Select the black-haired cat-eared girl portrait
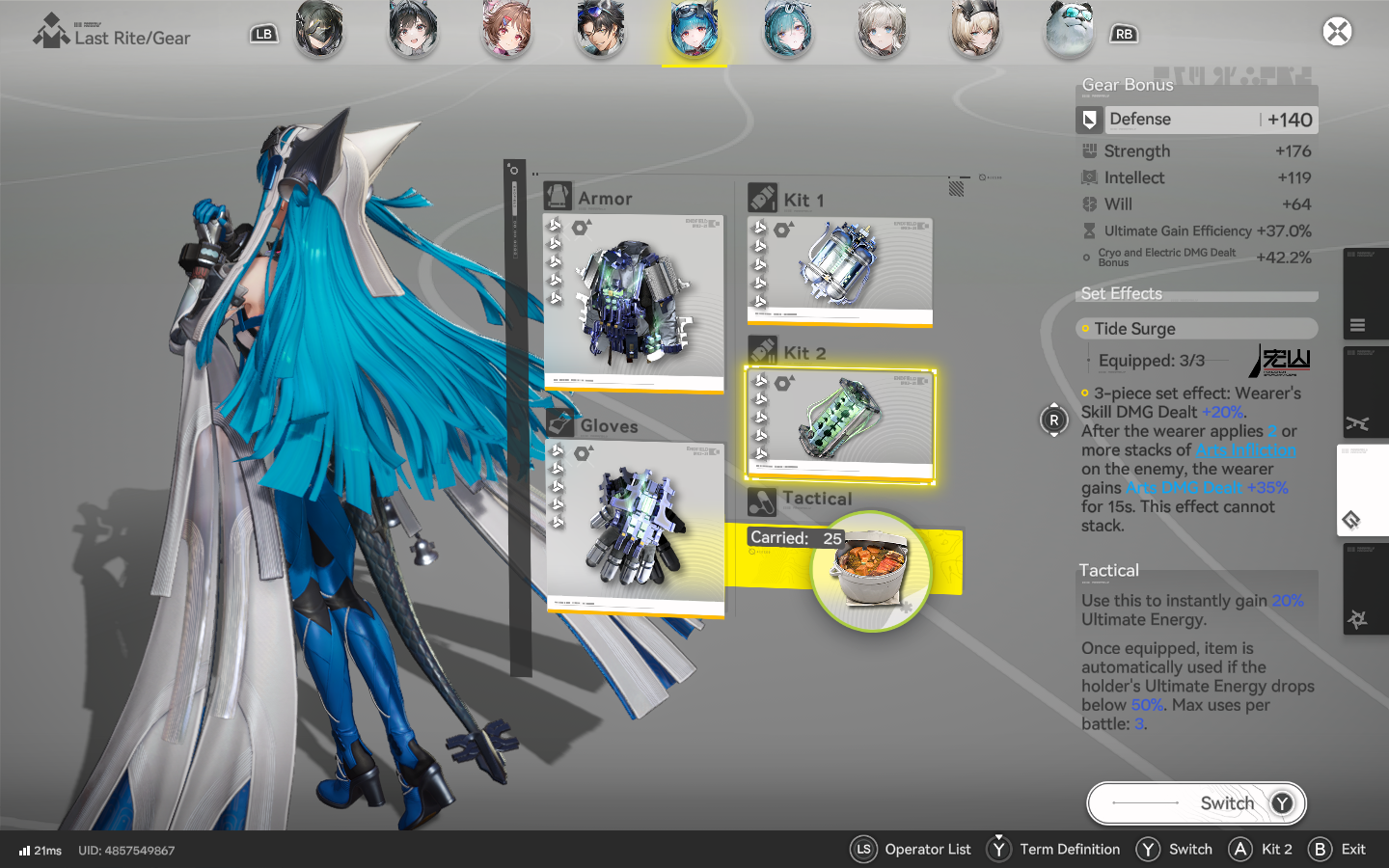The height and width of the screenshot is (868, 1389). click(x=413, y=29)
